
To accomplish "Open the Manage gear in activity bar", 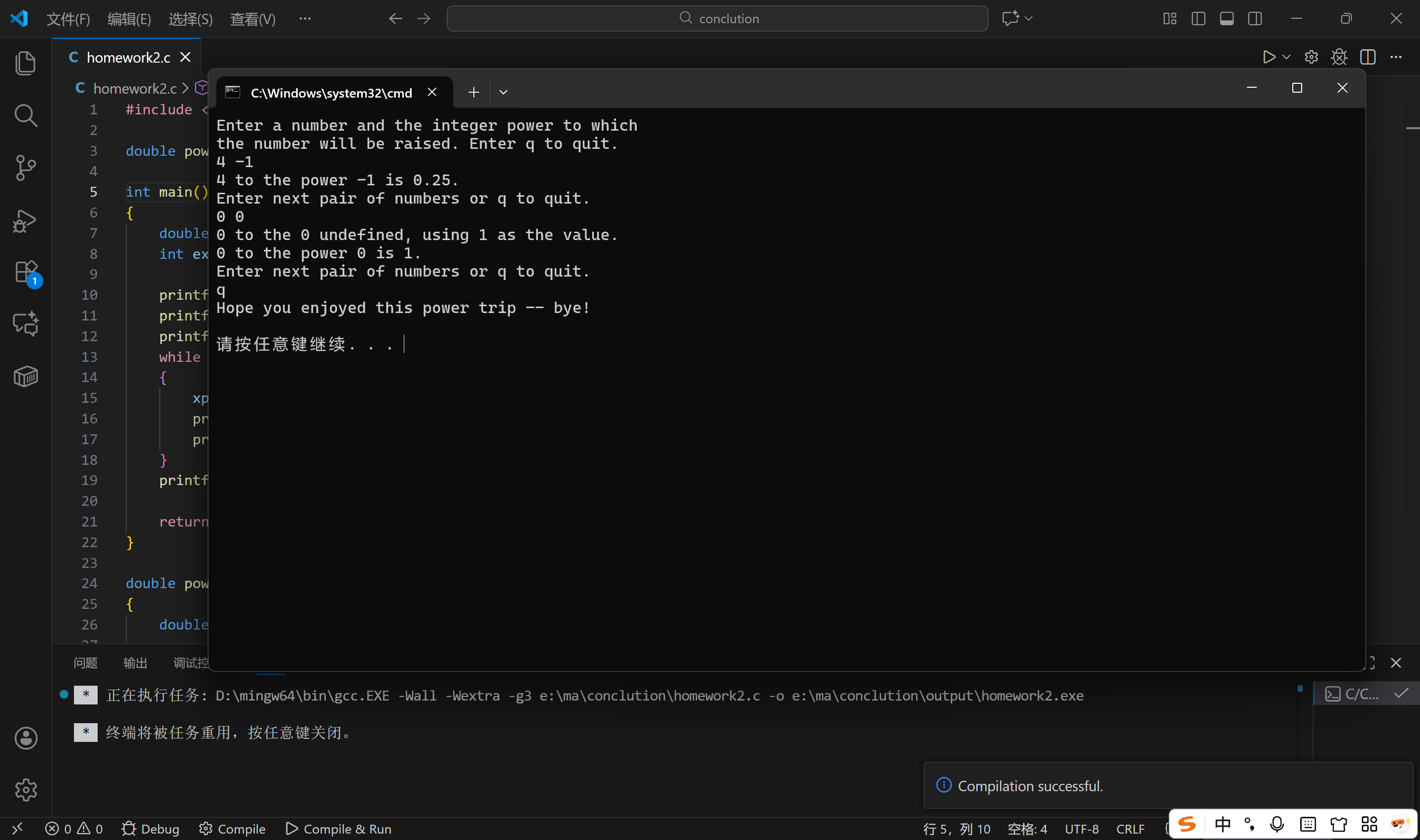I will tap(26, 790).
